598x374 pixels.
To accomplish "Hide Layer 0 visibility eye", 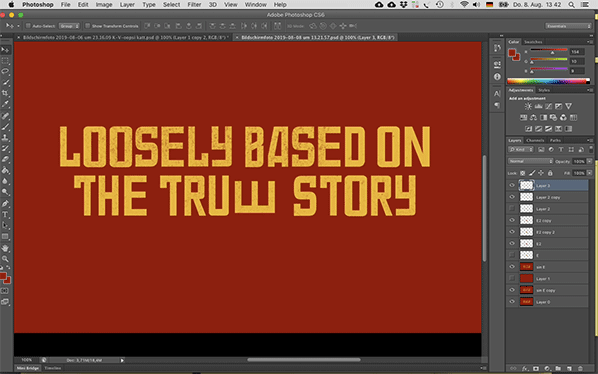I will [x=512, y=302].
